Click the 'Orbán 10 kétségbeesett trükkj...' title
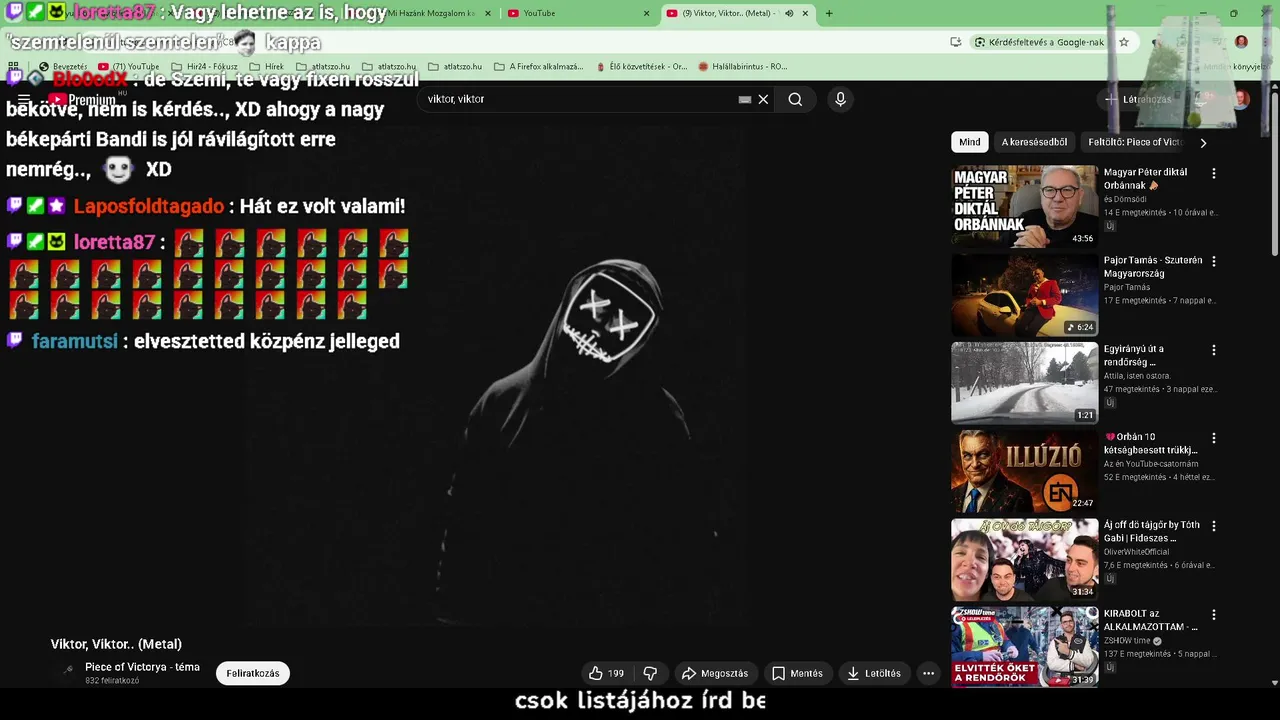The width and height of the screenshot is (1280, 720). pos(1150,443)
